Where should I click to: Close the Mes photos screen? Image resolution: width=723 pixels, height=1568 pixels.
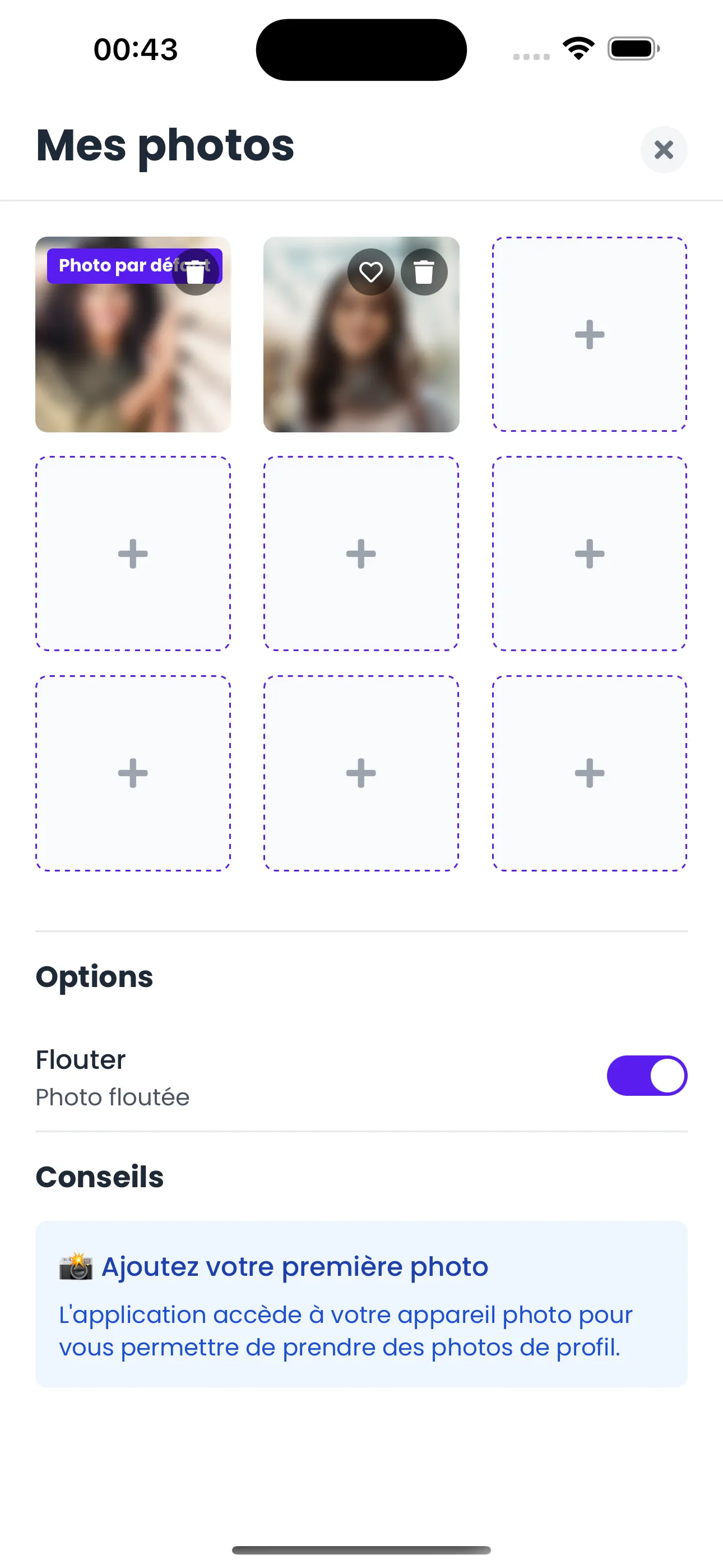tap(664, 150)
